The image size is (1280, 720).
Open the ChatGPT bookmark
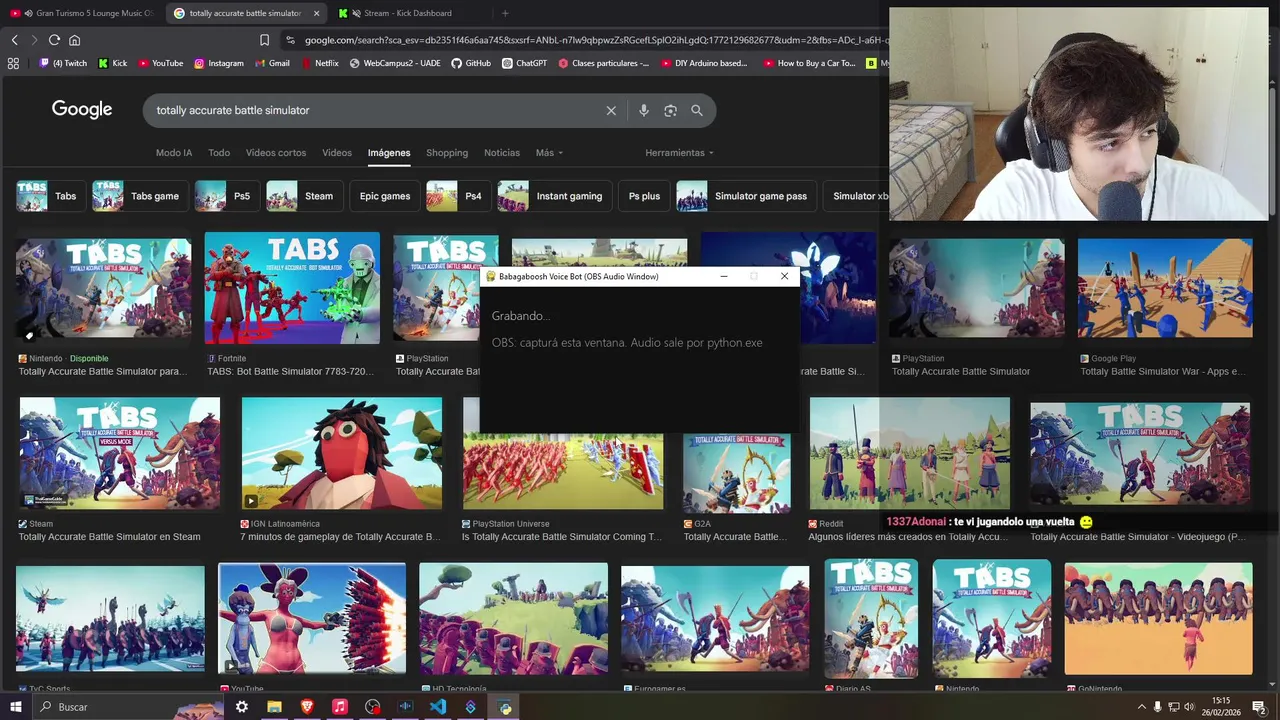click(x=525, y=63)
